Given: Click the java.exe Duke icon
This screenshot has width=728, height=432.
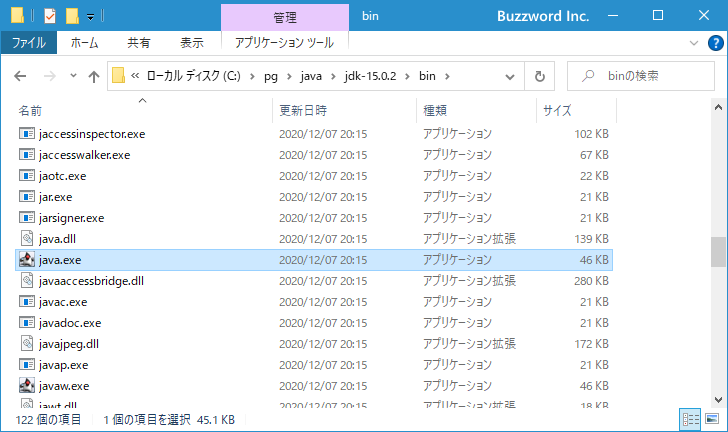Looking at the screenshot, I should [x=27, y=259].
